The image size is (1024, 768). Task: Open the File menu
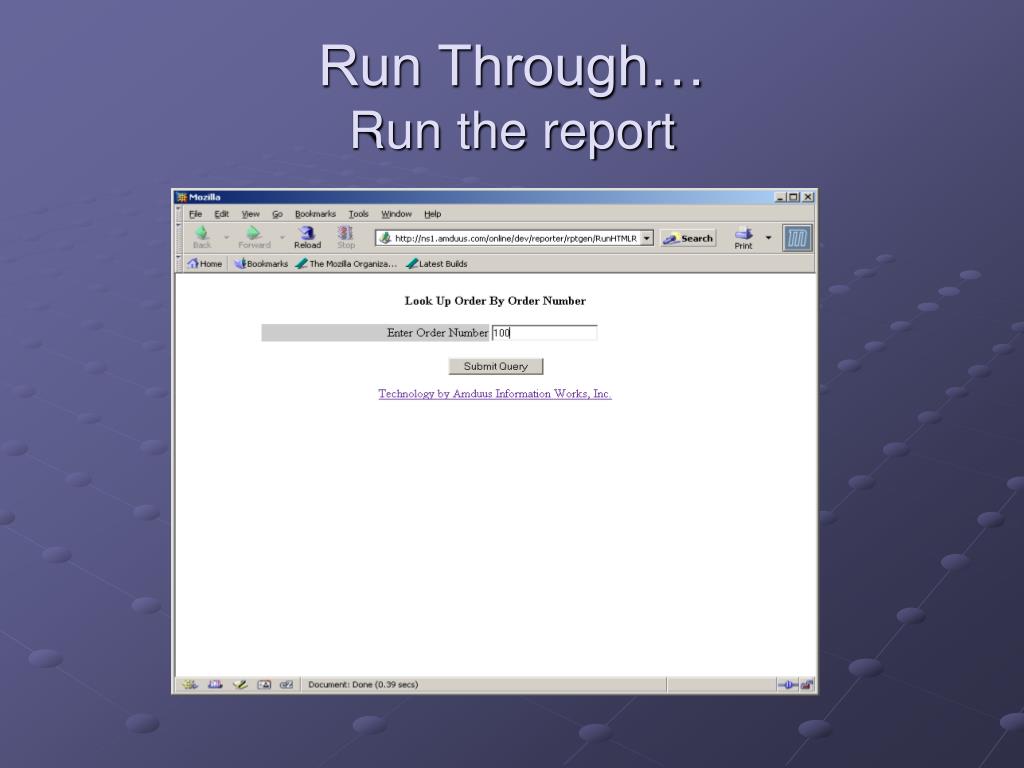pyautogui.click(x=195, y=214)
